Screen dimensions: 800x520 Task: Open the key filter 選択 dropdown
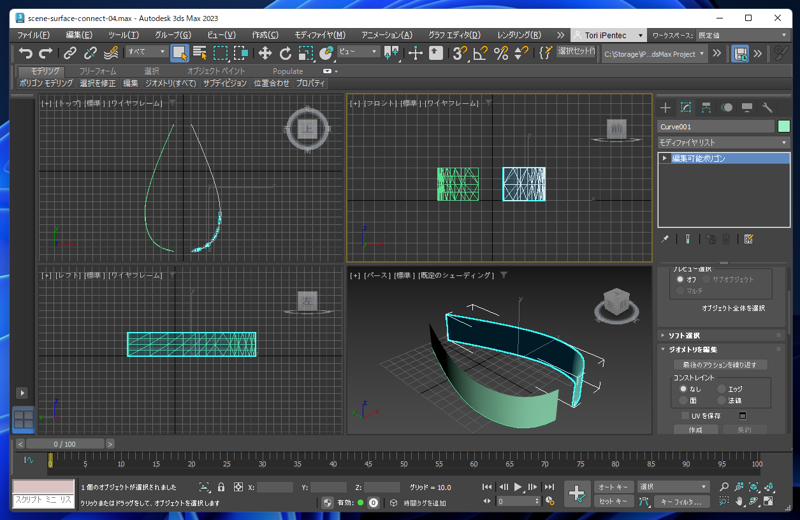coord(673,487)
